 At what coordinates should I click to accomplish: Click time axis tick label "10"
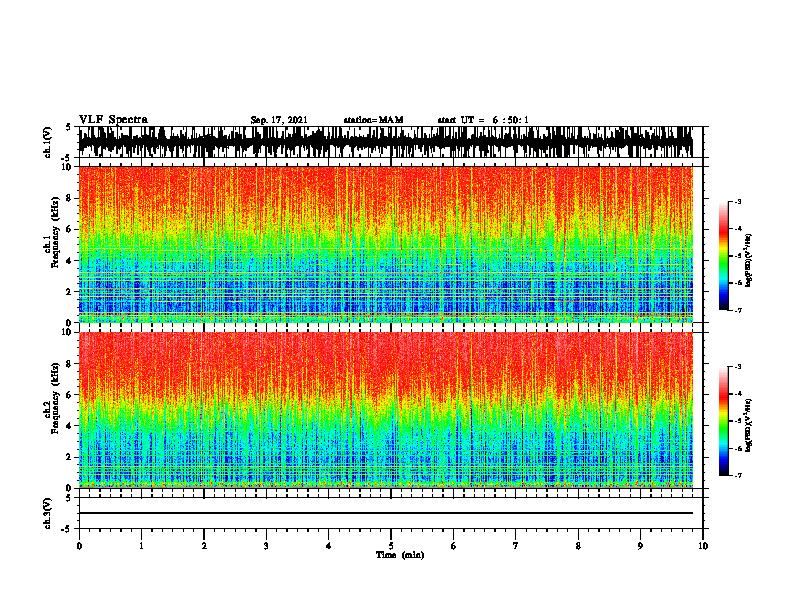click(703, 546)
